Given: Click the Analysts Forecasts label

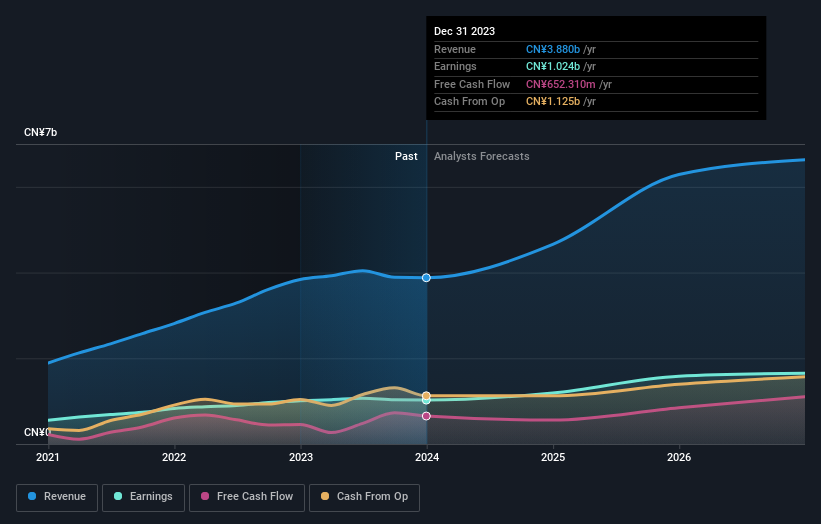Looking at the screenshot, I should tap(481, 156).
